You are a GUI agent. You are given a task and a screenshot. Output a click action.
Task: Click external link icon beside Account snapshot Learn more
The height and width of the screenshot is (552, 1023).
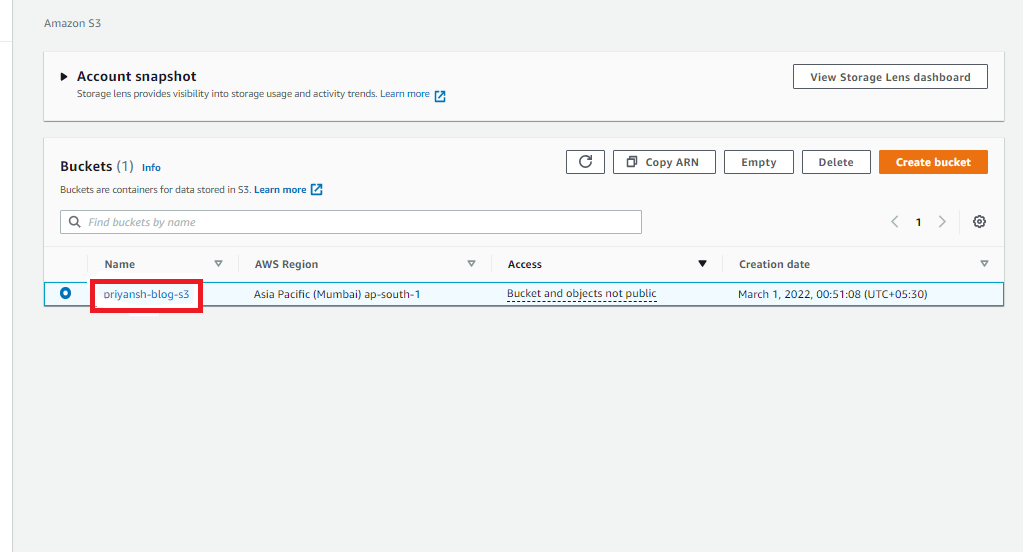[440, 95]
